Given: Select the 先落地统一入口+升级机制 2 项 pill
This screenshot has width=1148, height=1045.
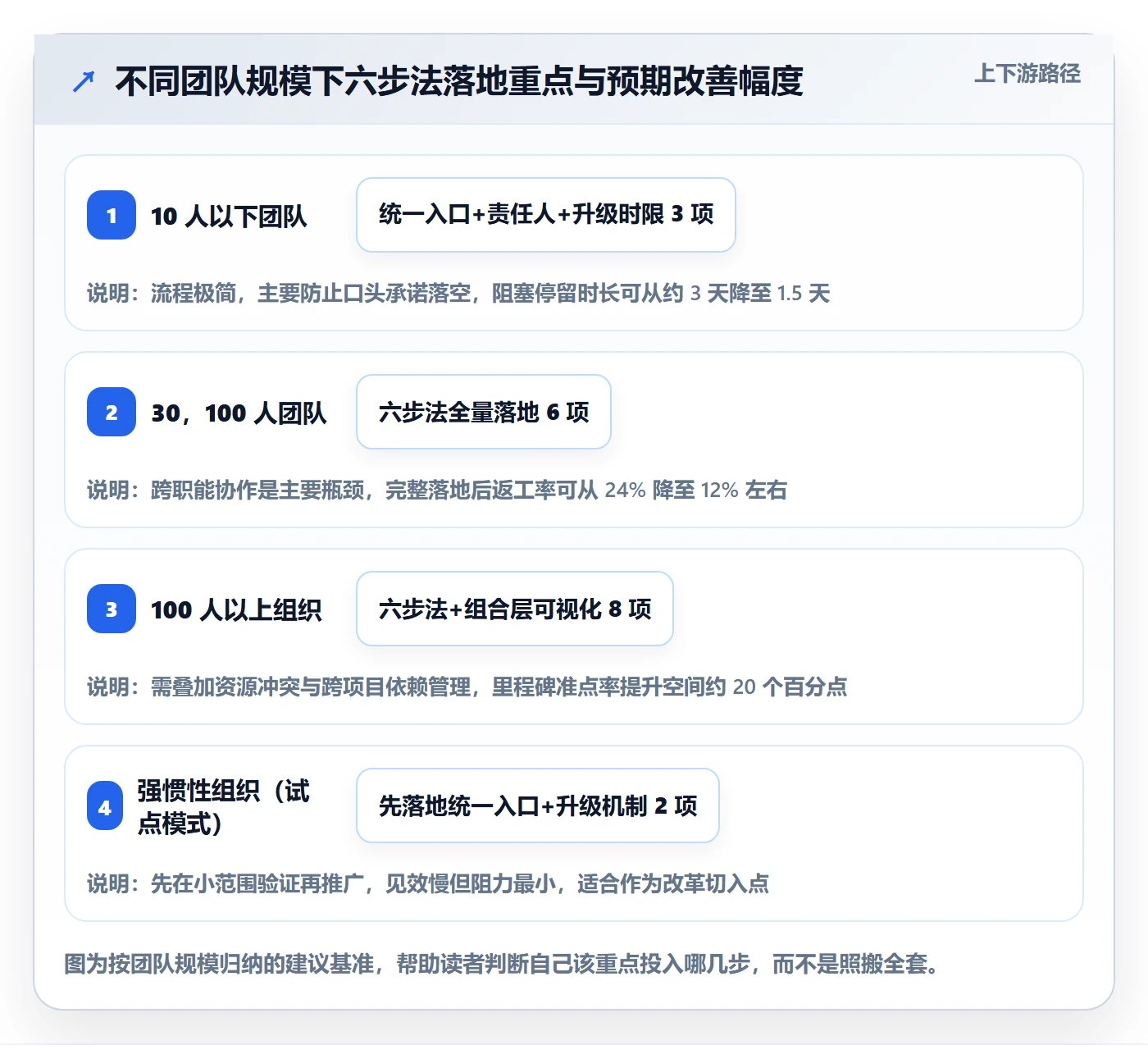Looking at the screenshot, I should (538, 805).
